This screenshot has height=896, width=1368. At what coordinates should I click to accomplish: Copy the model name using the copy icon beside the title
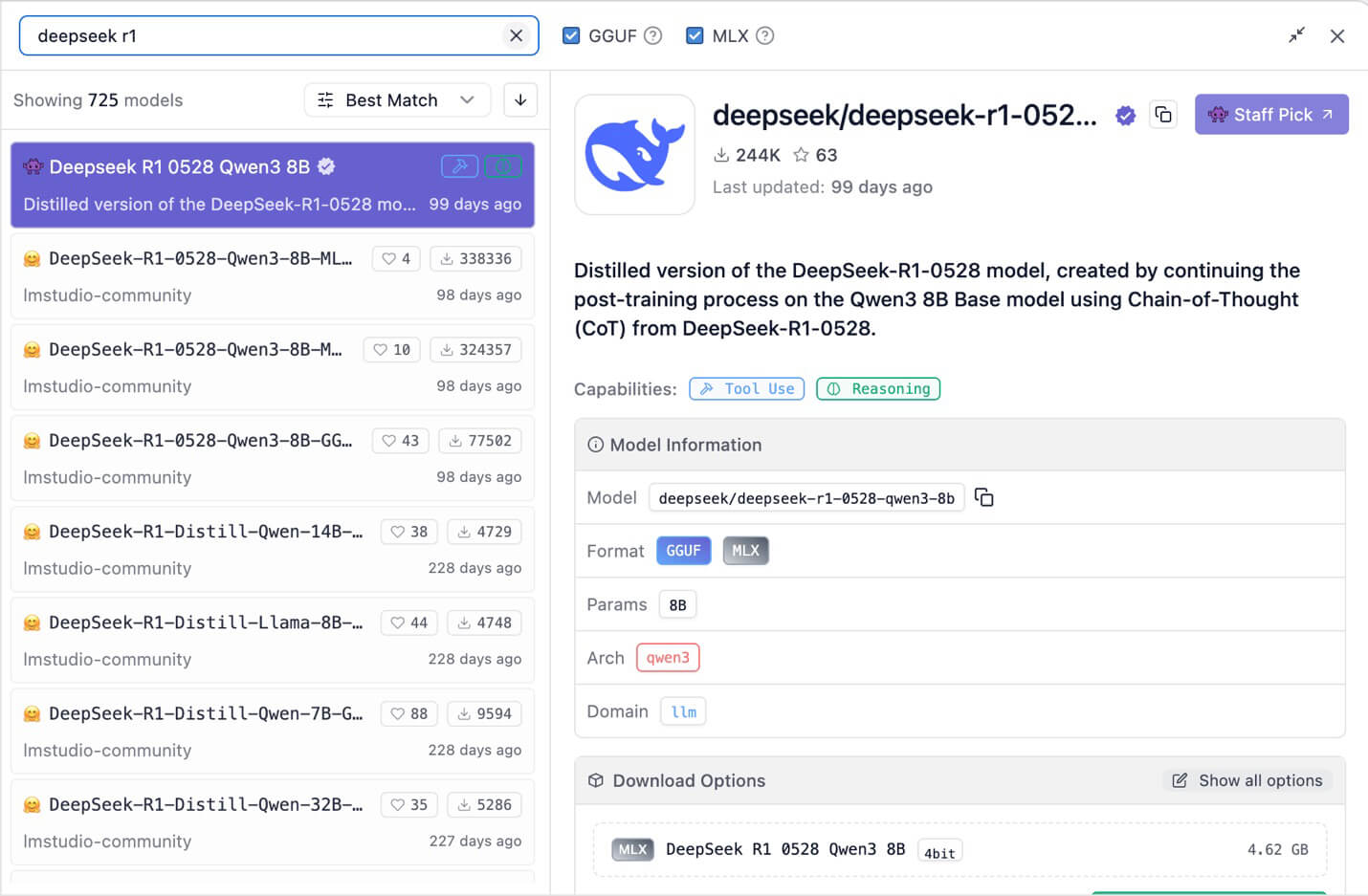tap(1163, 113)
